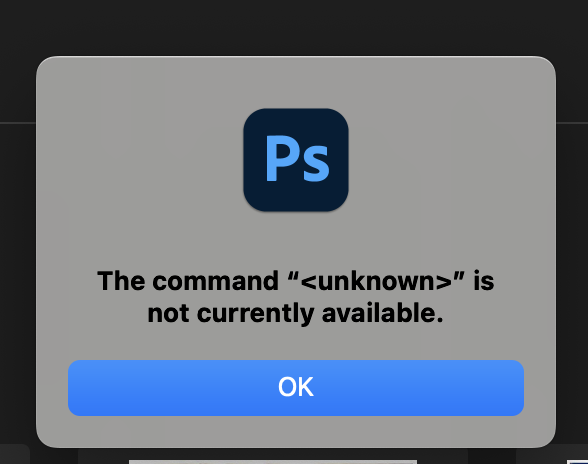Click the light canvas edge below the dialog
The image size is (588, 464).
point(273,462)
